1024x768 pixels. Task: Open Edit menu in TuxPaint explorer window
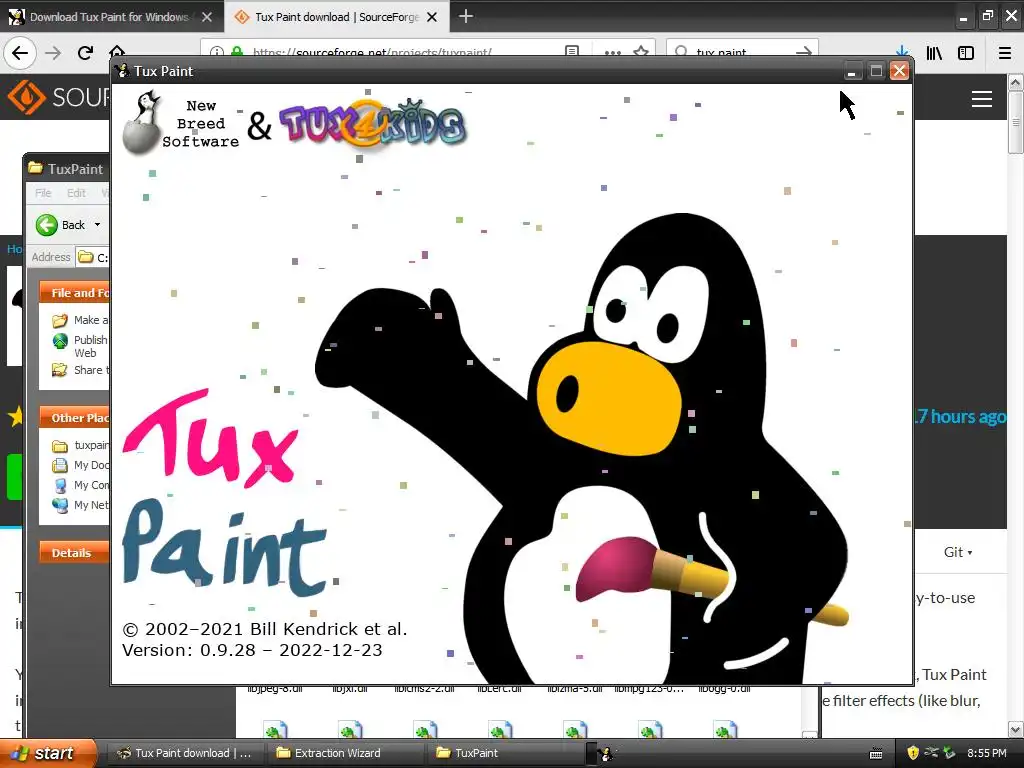(x=76, y=193)
